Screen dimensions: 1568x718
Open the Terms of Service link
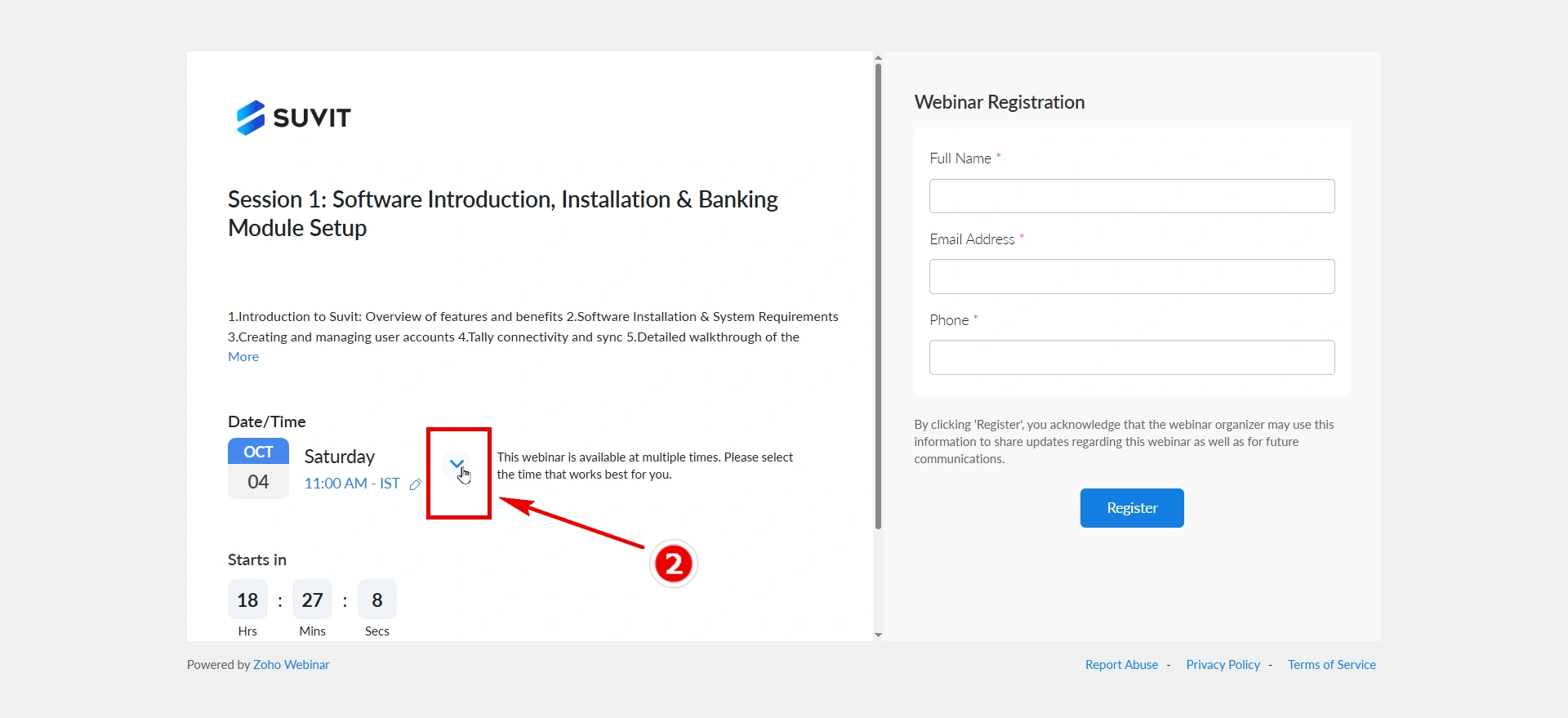[1331, 665]
